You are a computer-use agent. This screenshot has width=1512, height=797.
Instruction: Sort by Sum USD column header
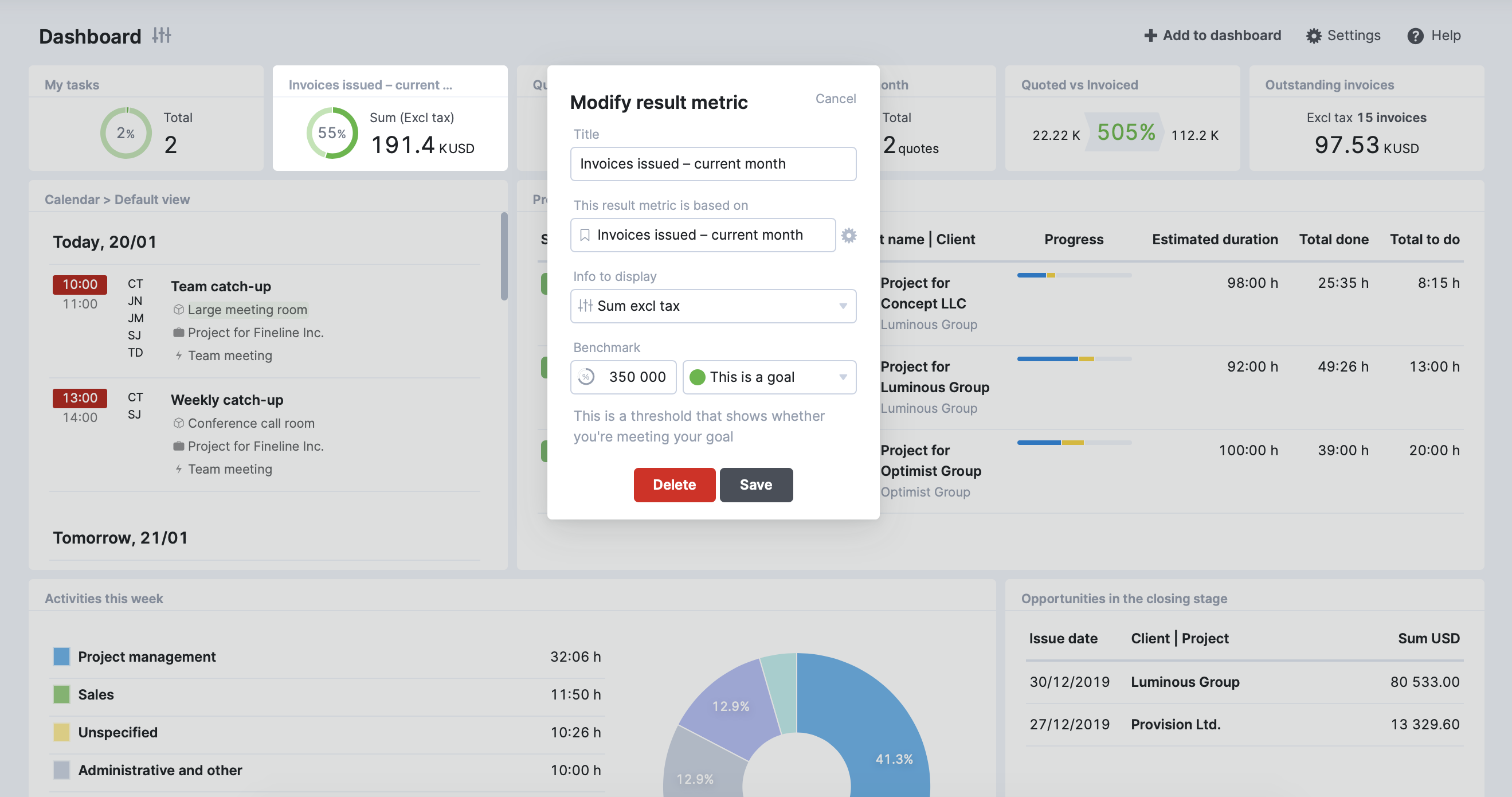tap(1429, 639)
